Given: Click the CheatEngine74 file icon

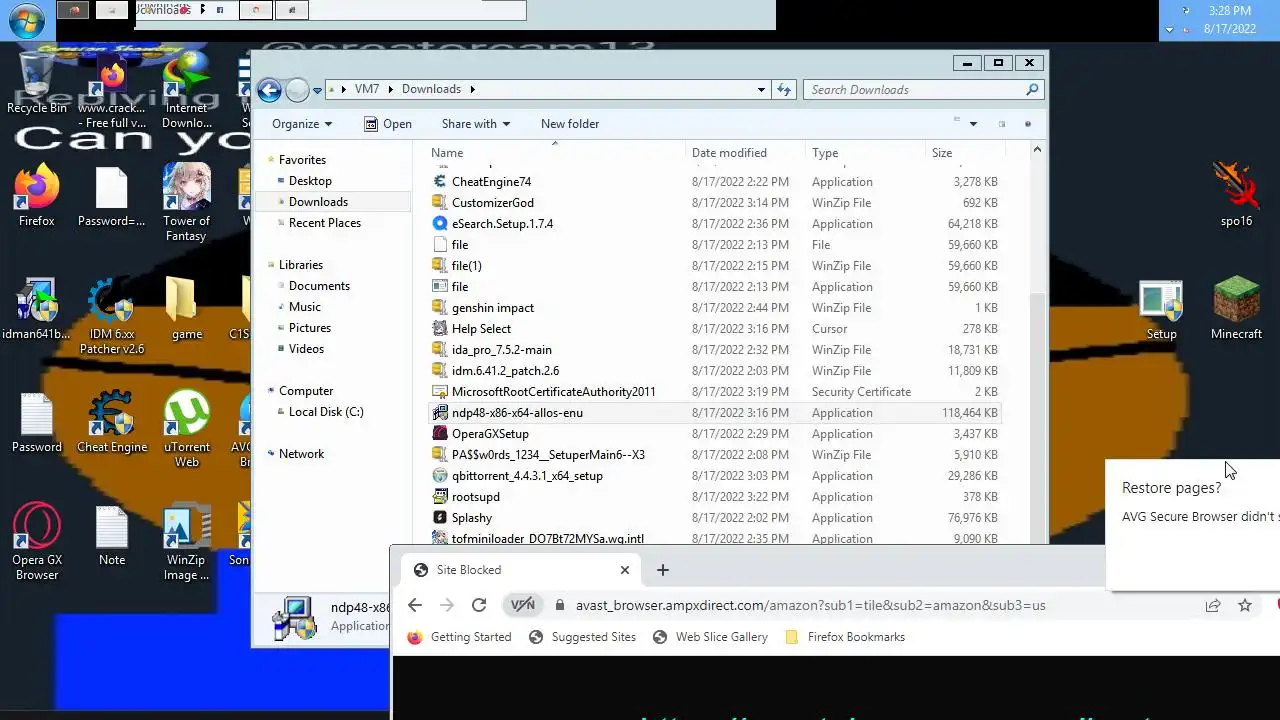Looking at the screenshot, I should [x=440, y=182].
